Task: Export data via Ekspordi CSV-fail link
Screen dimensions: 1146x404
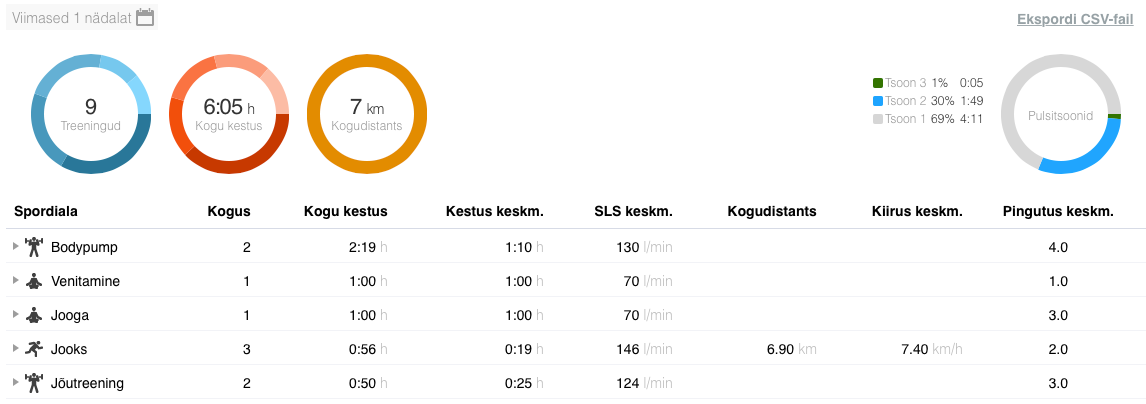Action: point(1074,19)
